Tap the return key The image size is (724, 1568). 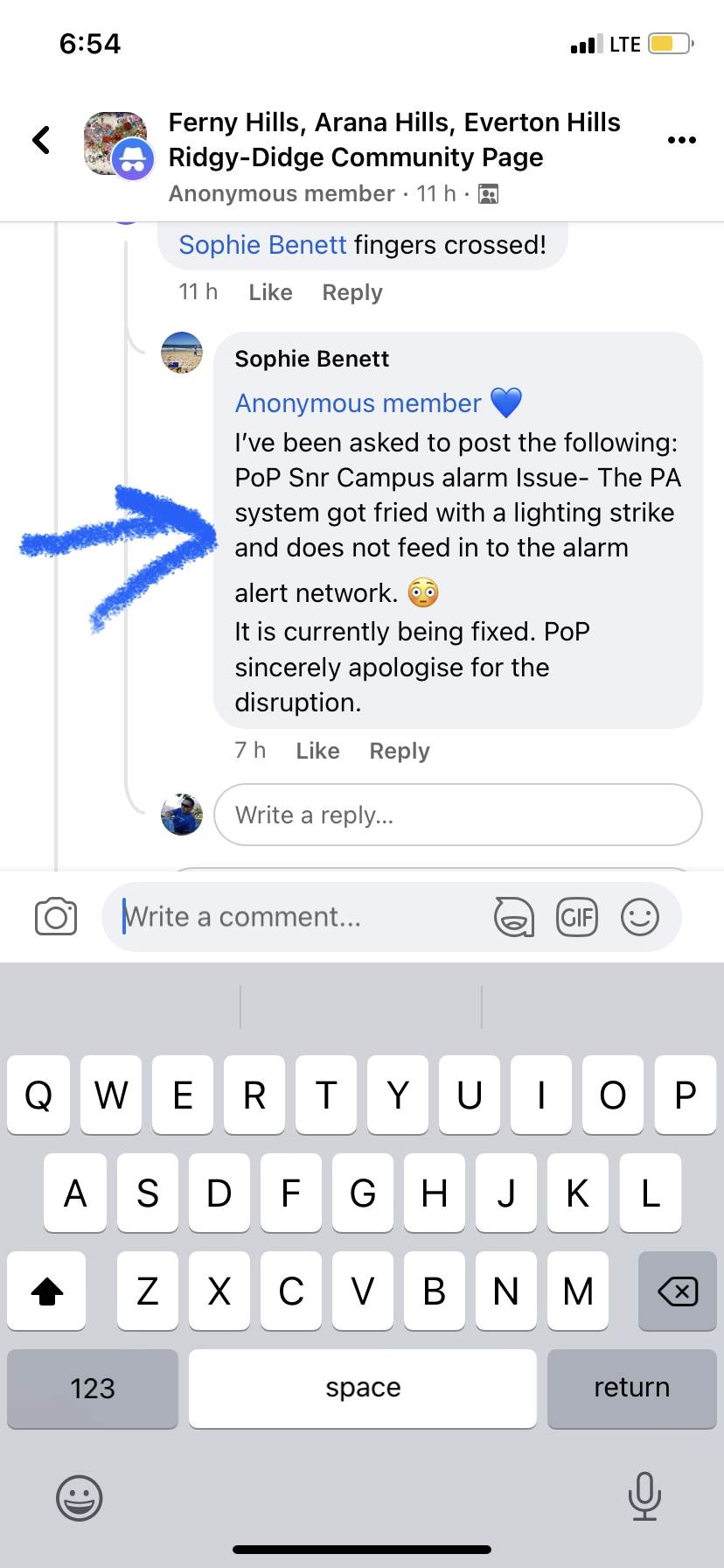click(x=631, y=1389)
